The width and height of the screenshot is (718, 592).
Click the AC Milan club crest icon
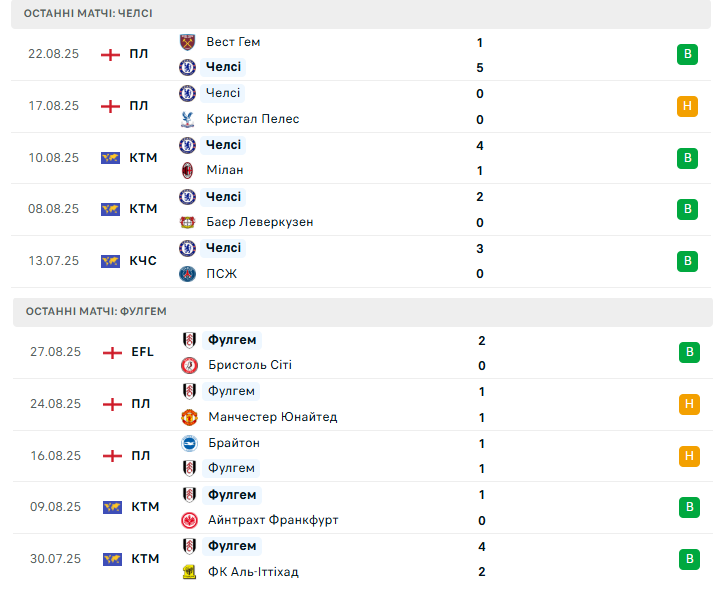187,170
